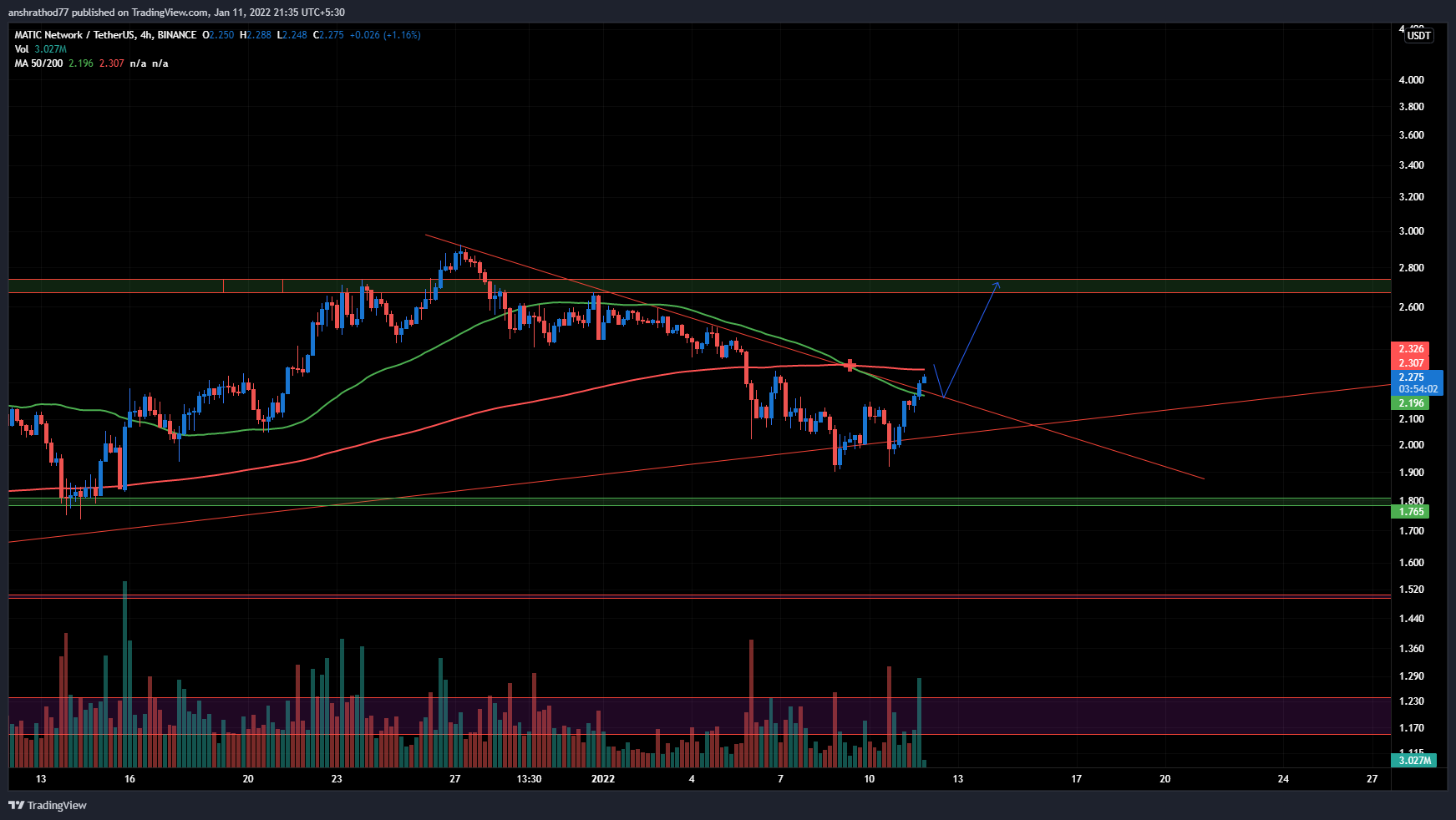This screenshot has height=820, width=1456.
Task: Click the 16 date label on time axis
Action: [x=129, y=779]
